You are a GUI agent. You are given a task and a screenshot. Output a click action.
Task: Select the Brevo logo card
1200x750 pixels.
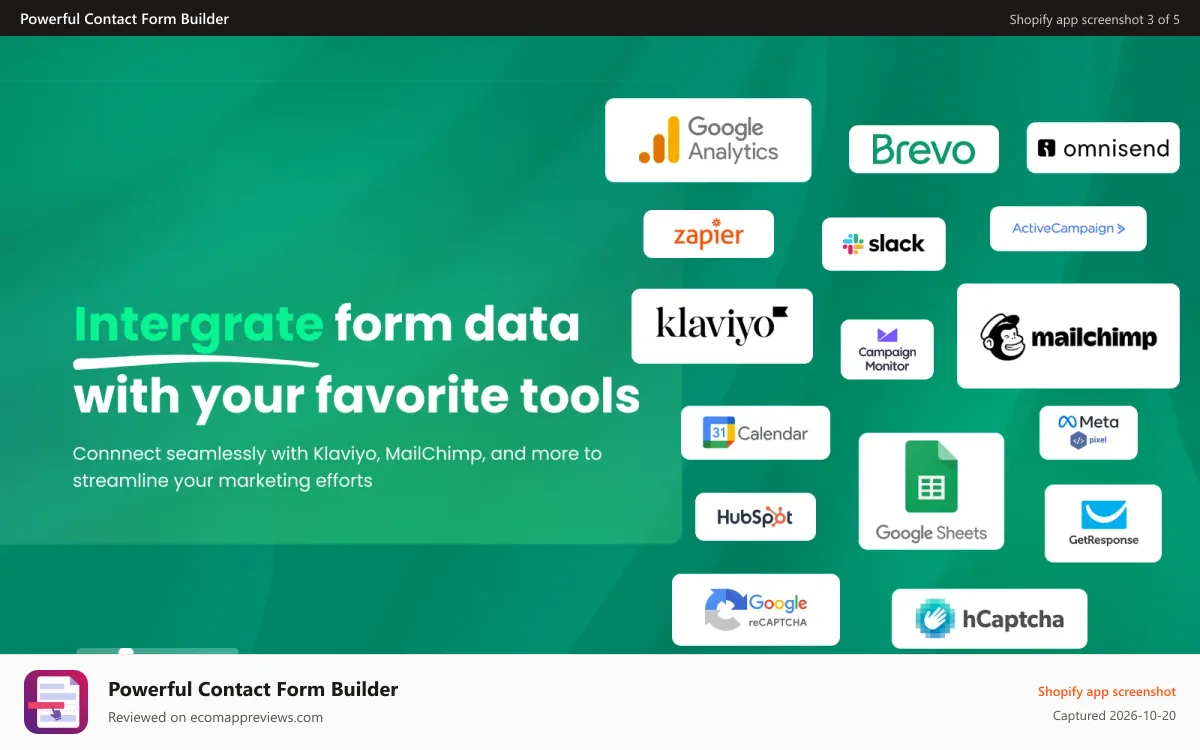[x=924, y=149]
